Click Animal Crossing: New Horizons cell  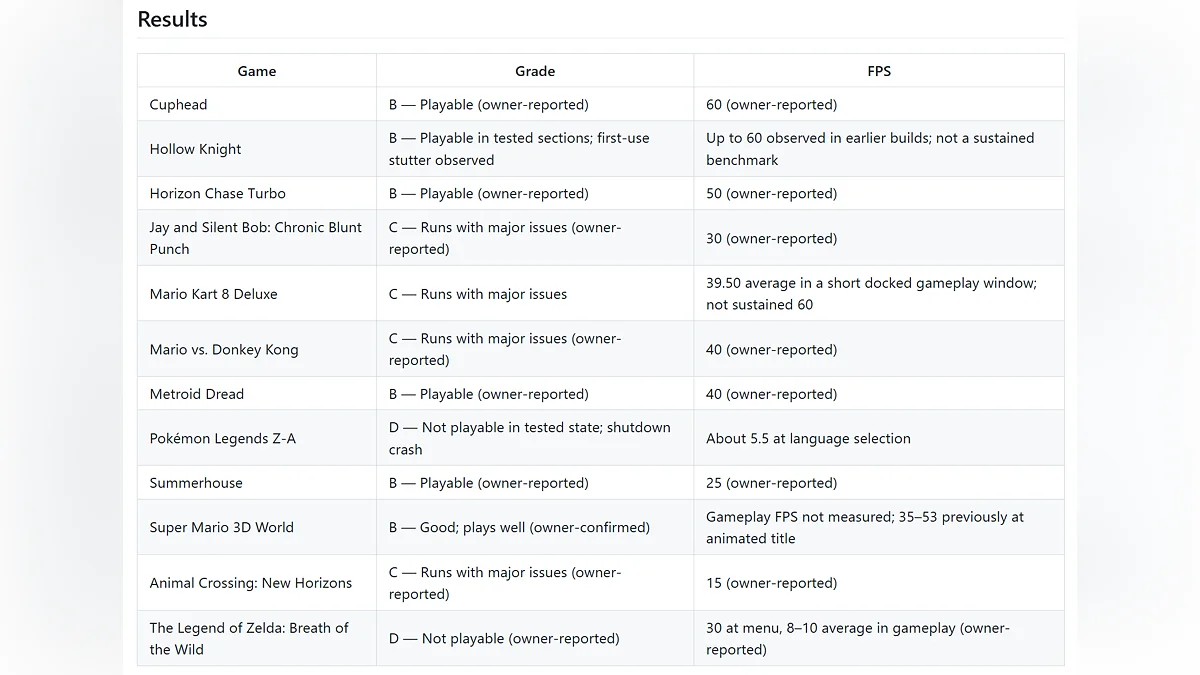point(257,583)
